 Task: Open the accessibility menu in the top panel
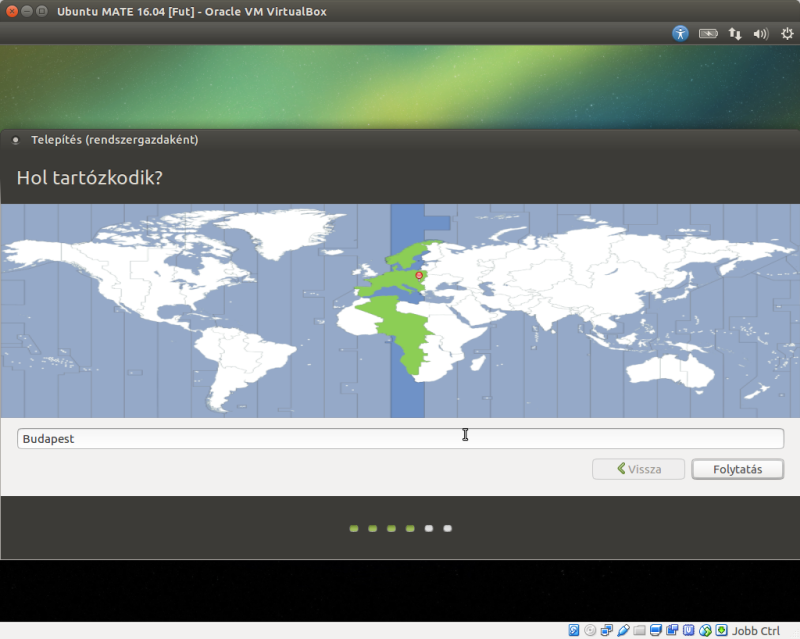point(680,34)
